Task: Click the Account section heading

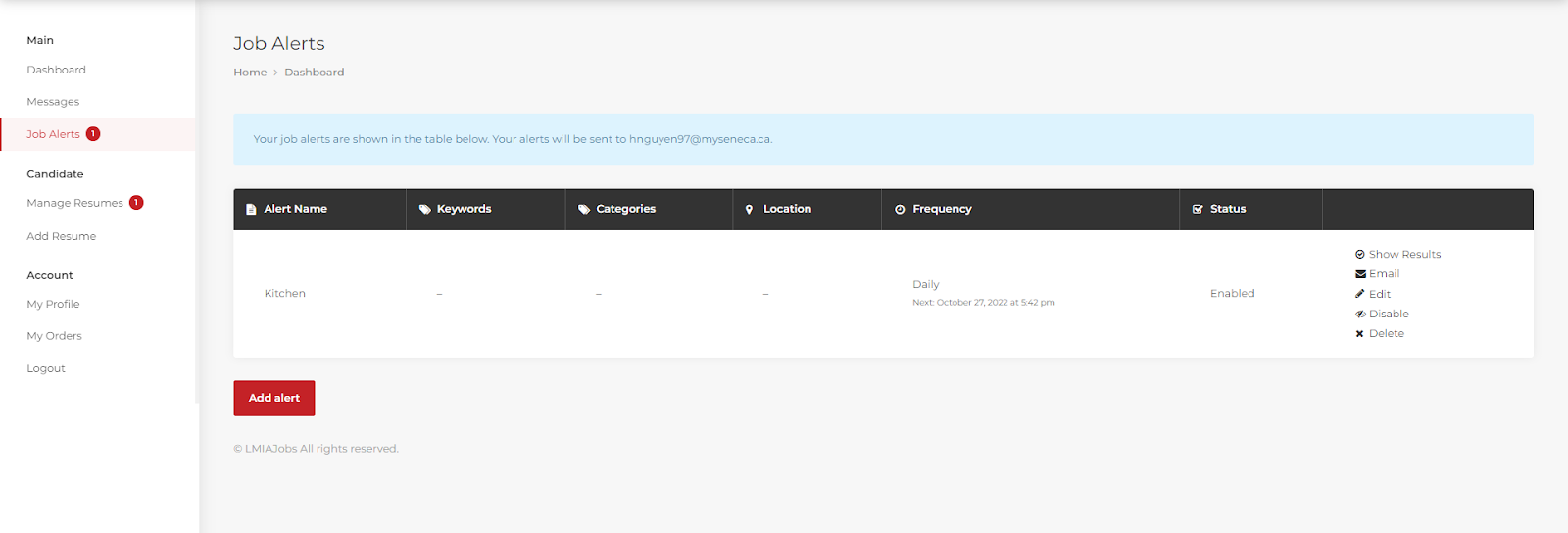Action: (x=50, y=276)
